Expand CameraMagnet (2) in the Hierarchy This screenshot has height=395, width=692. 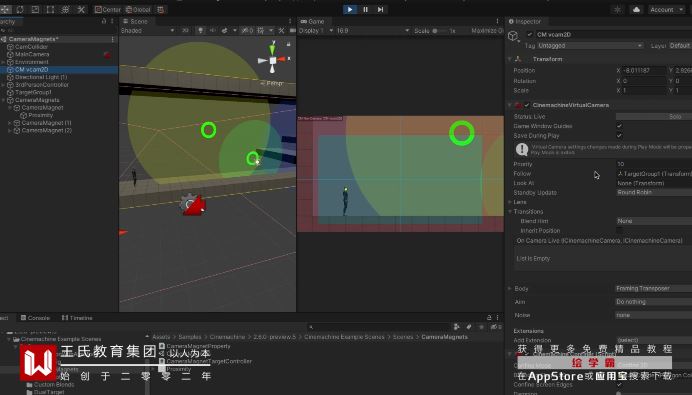pyautogui.click(x=10, y=131)
